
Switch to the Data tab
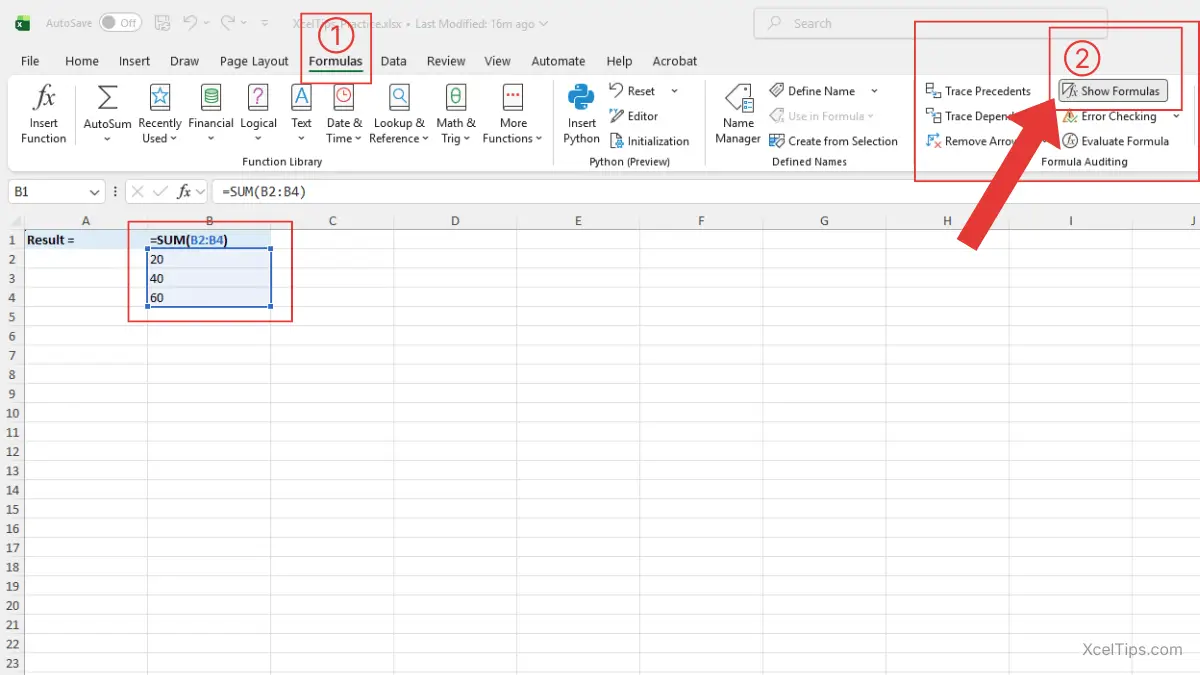point(393,61)
